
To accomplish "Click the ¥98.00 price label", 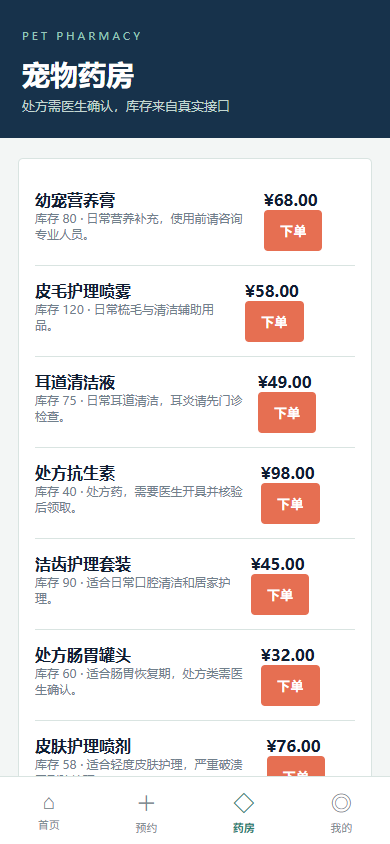I will tap(288, 473).
